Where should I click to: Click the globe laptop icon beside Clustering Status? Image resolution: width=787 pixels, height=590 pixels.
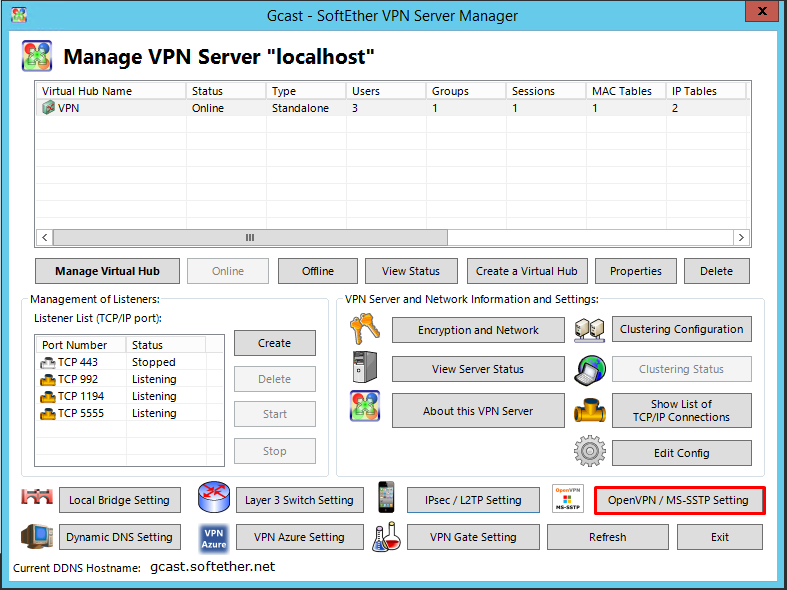pos(590,370)
